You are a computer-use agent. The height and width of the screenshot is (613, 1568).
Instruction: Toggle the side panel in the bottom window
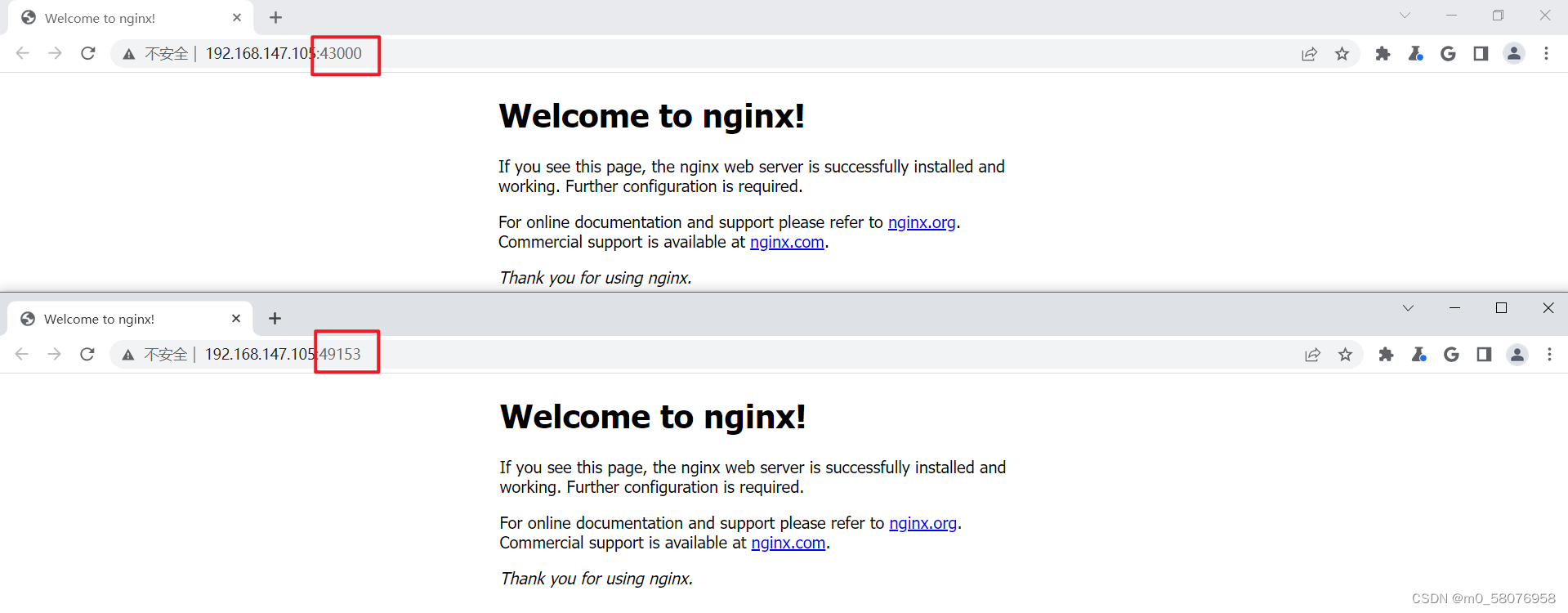pos(1484,354)
